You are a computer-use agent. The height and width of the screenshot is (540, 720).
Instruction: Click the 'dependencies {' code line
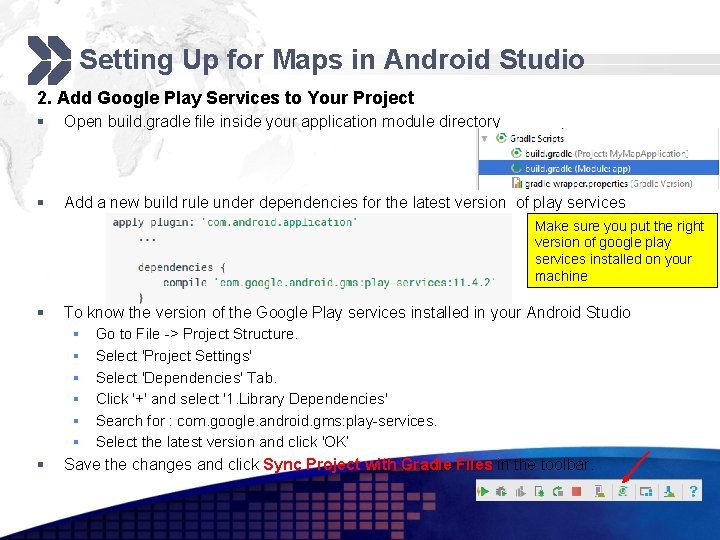[x=181, y=267]
